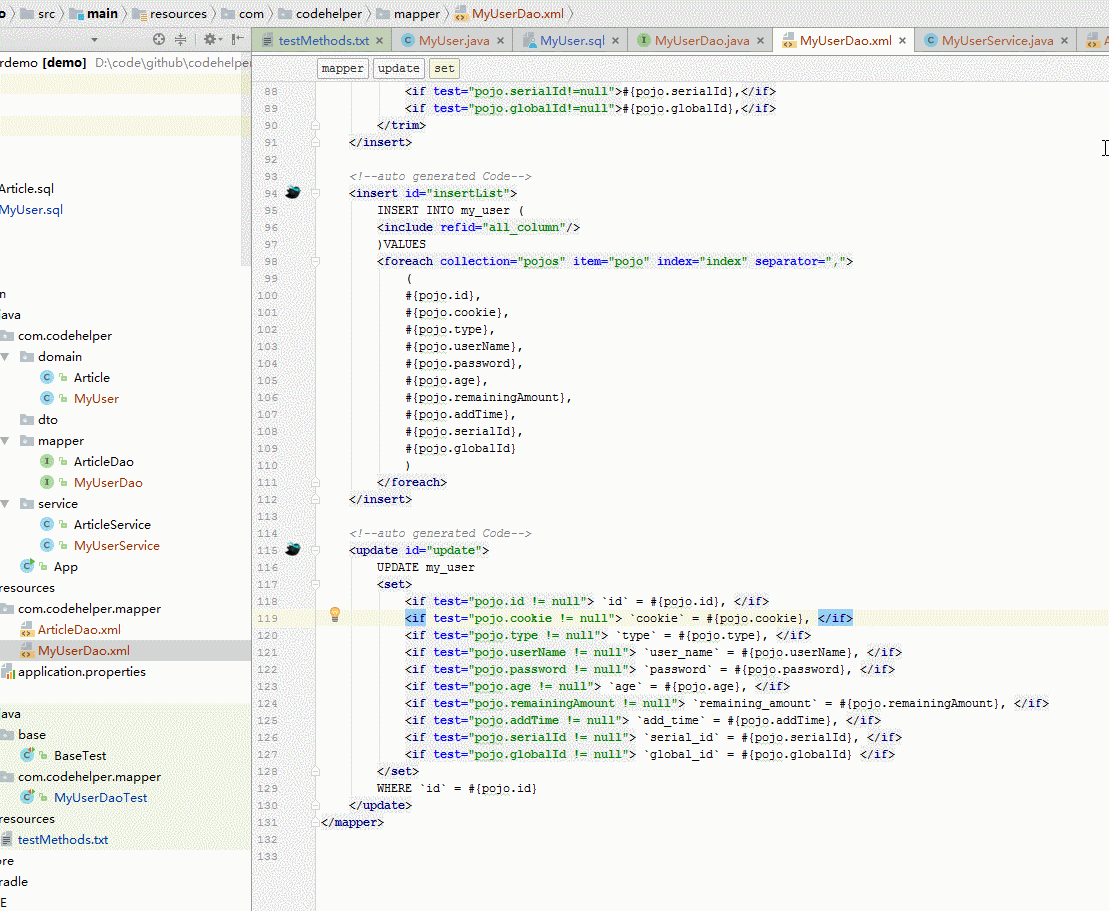Close the MyUserDao.xml editor tab
Viewport: 1109px width, 911px height.
(x=902, y=41)
